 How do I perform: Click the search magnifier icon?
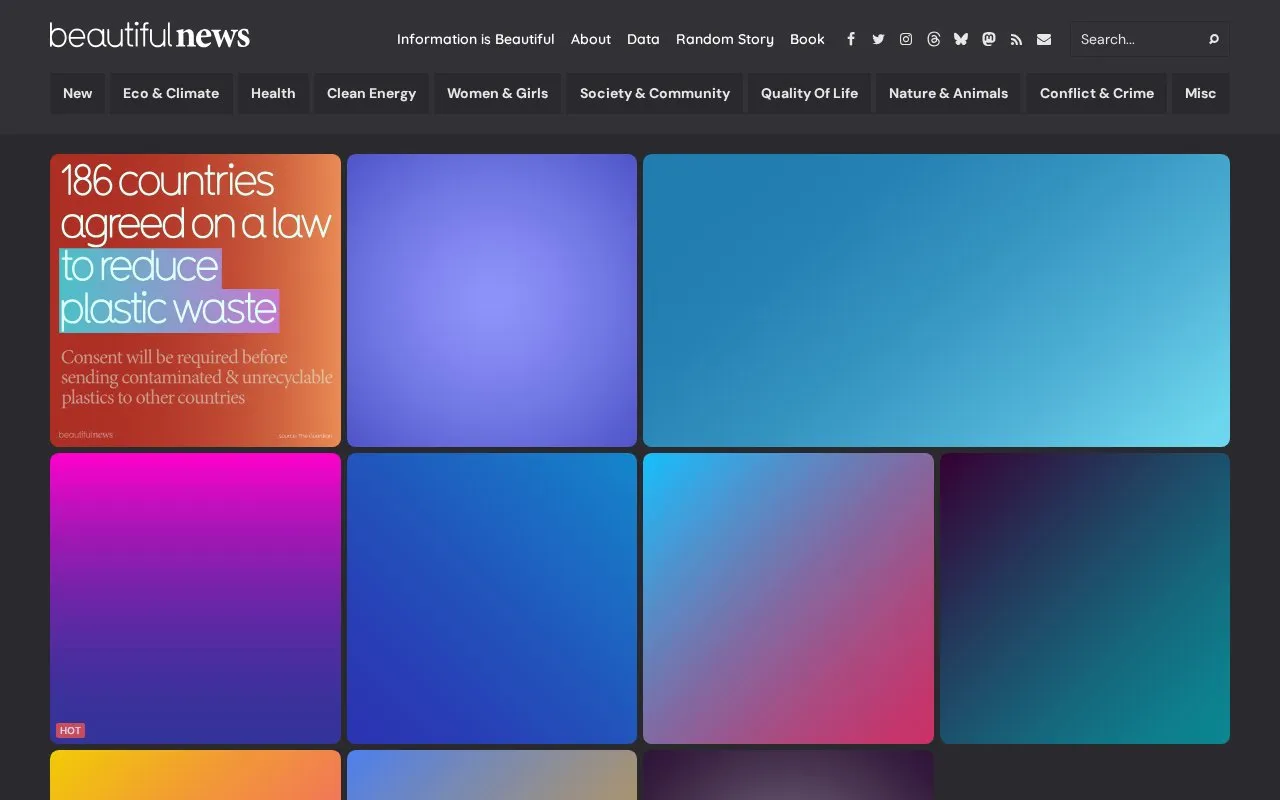1214,39
